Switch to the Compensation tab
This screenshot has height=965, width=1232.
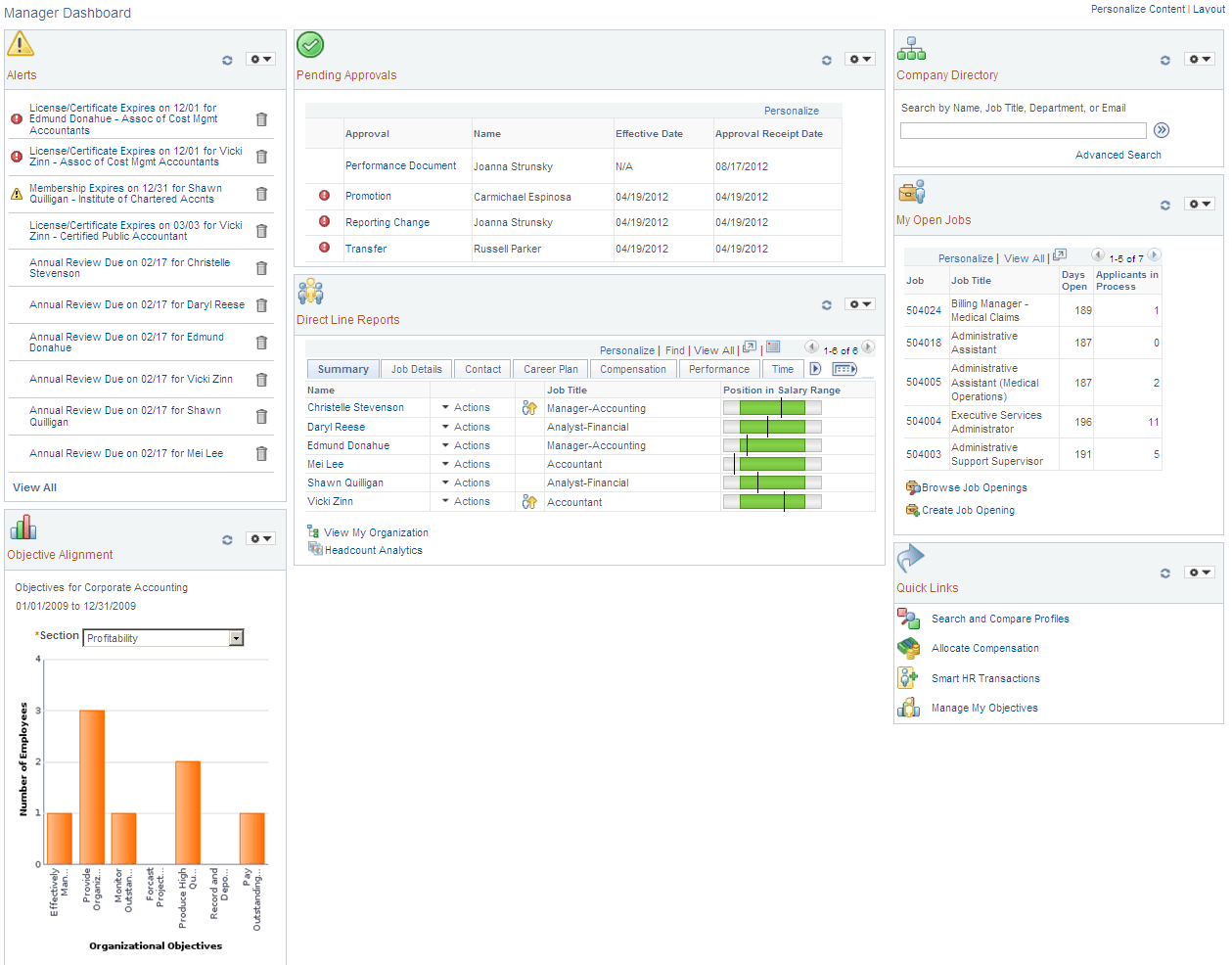[632, 369]
